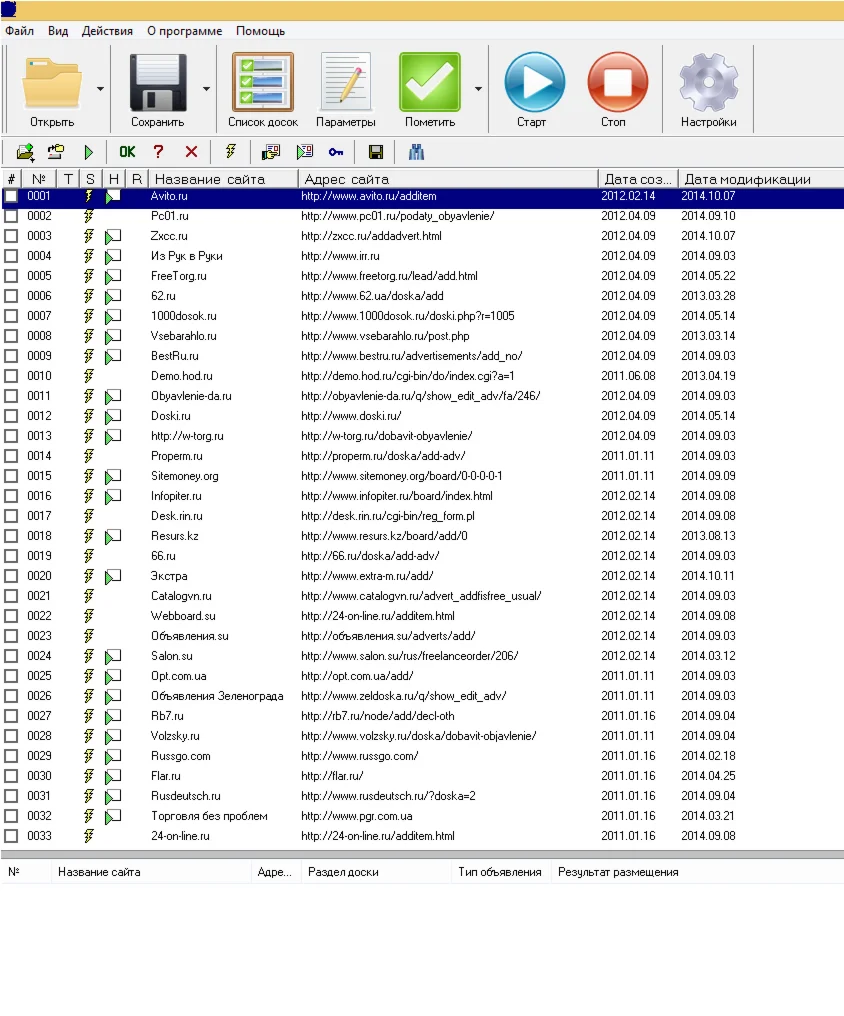
Task: Enable the checkbox for Из Рук в Руки
Action: 10,256
